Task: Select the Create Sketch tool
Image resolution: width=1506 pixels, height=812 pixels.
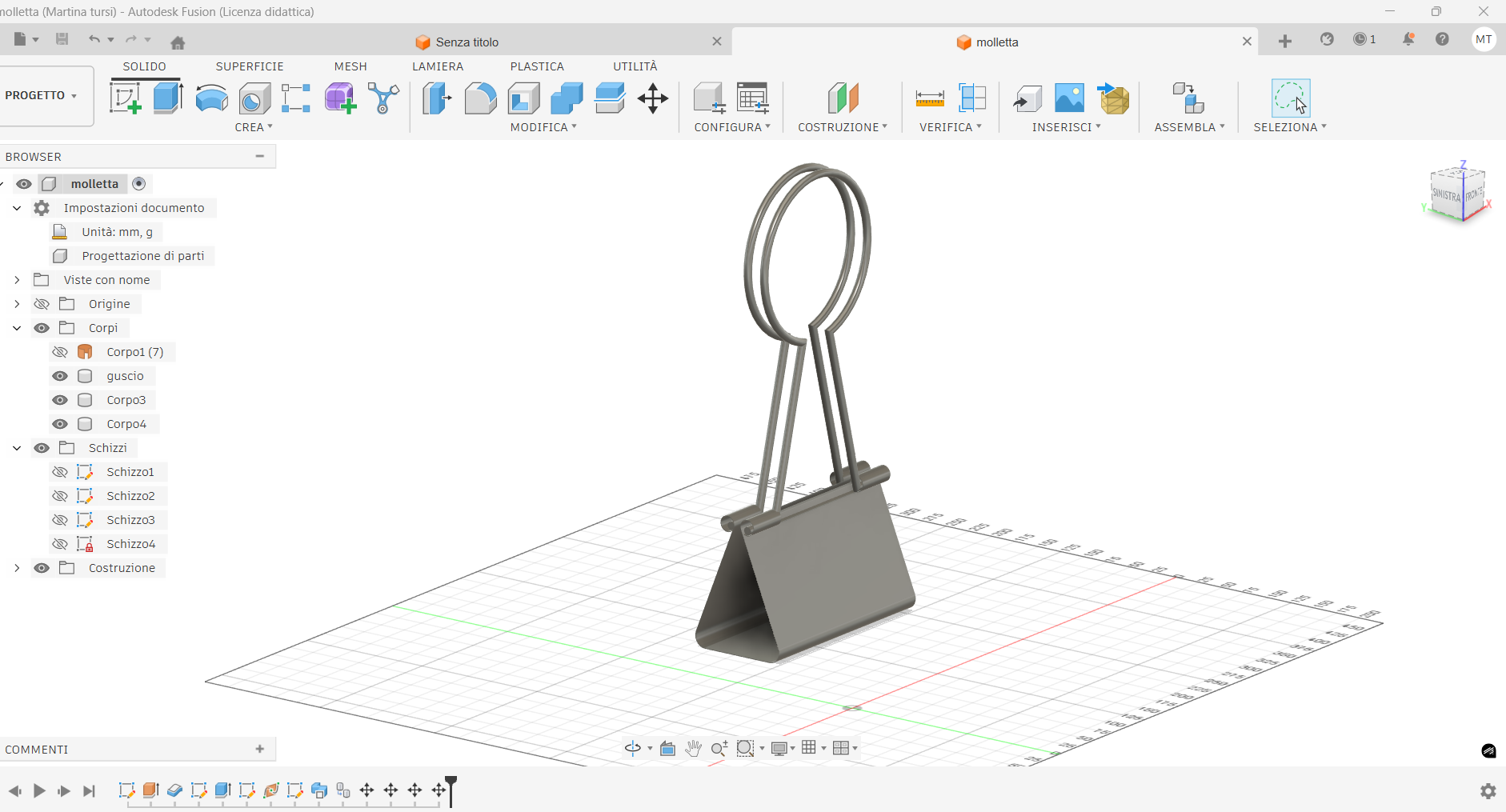Action: click(x=125, y=98)
